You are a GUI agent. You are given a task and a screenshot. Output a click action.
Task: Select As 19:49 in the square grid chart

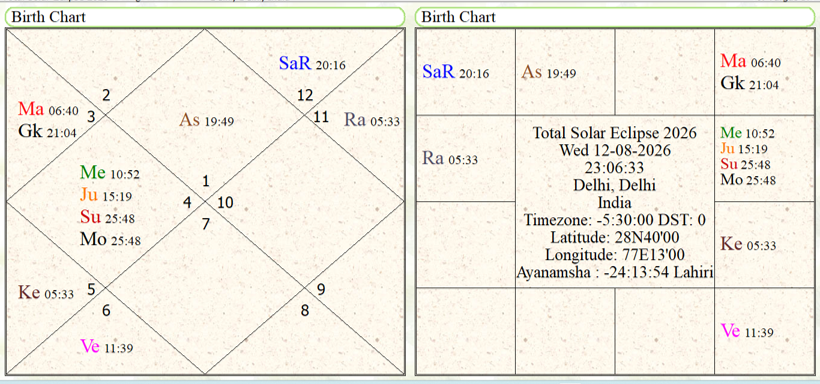point(549,72)
